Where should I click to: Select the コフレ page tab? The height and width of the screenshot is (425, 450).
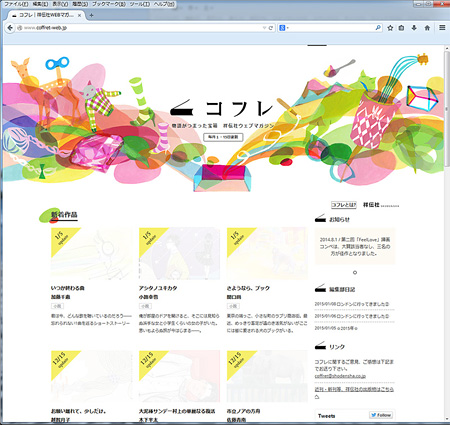(46, 15)
